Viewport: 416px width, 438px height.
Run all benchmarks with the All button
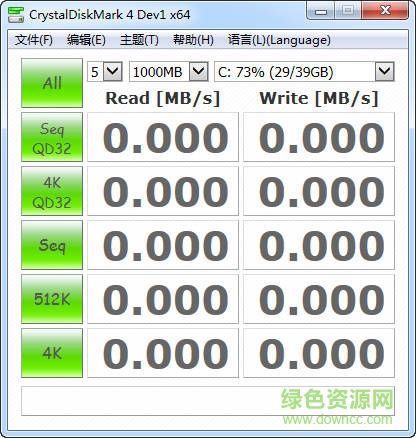[52, 83]
